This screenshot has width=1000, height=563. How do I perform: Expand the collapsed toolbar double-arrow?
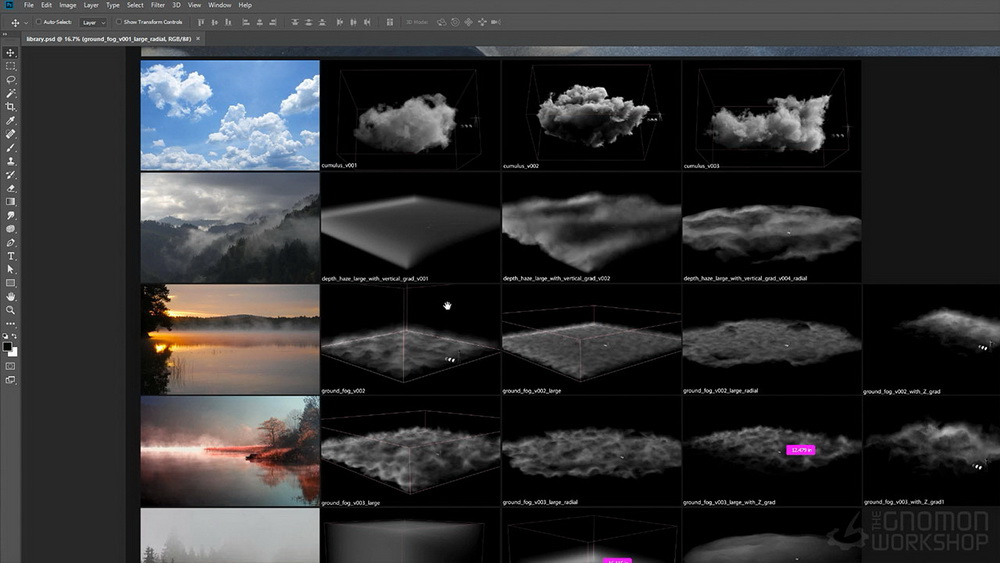pos(5,34)
